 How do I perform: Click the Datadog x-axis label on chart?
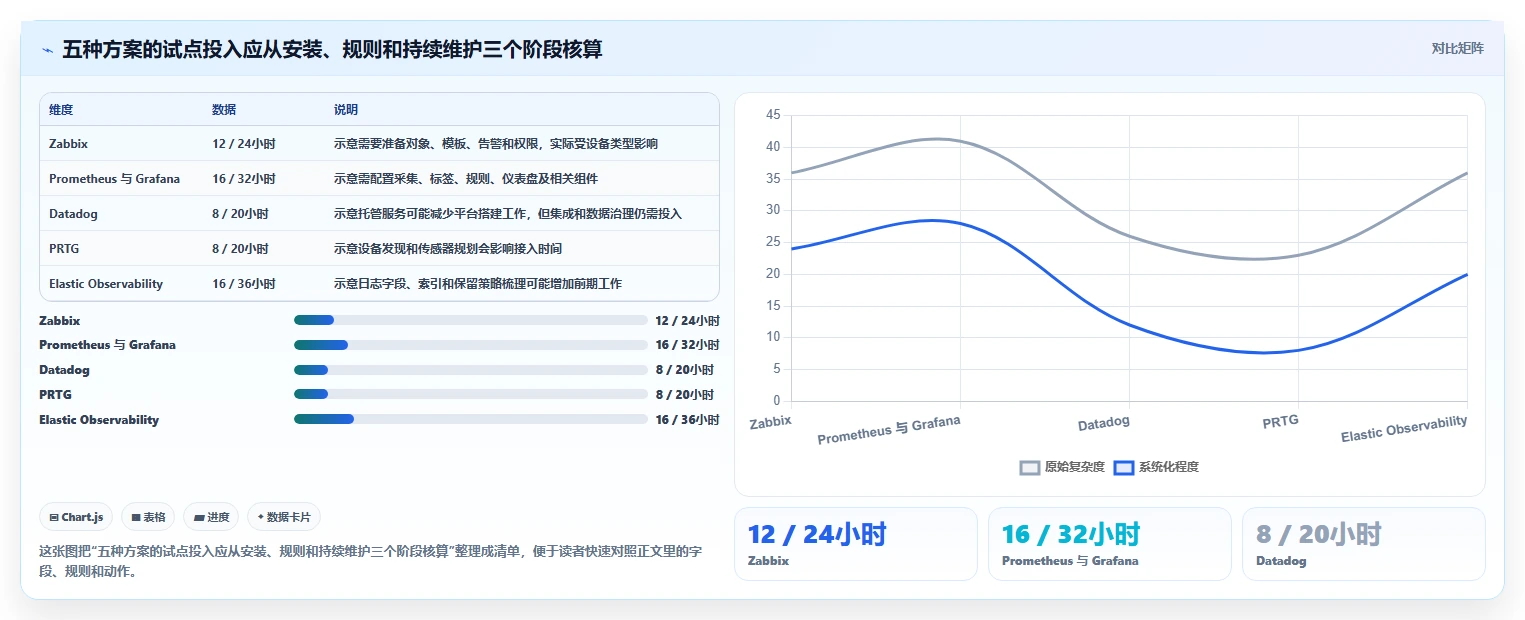[x=1104, y=423]
